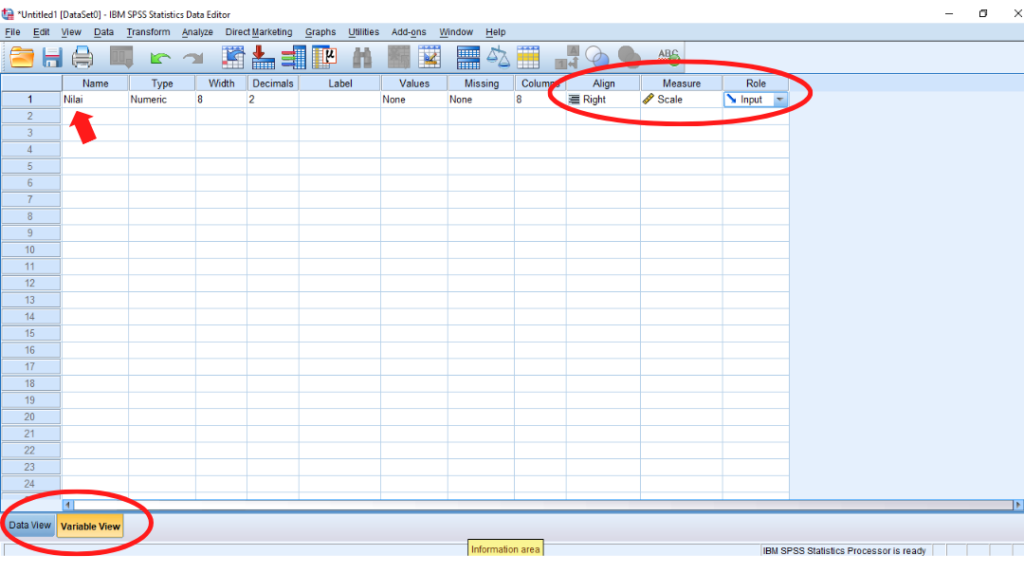Click the Go to variable icon
The width and height of the screenshot is (1024, 574).
pyautogui.click(x=263, y=57)
